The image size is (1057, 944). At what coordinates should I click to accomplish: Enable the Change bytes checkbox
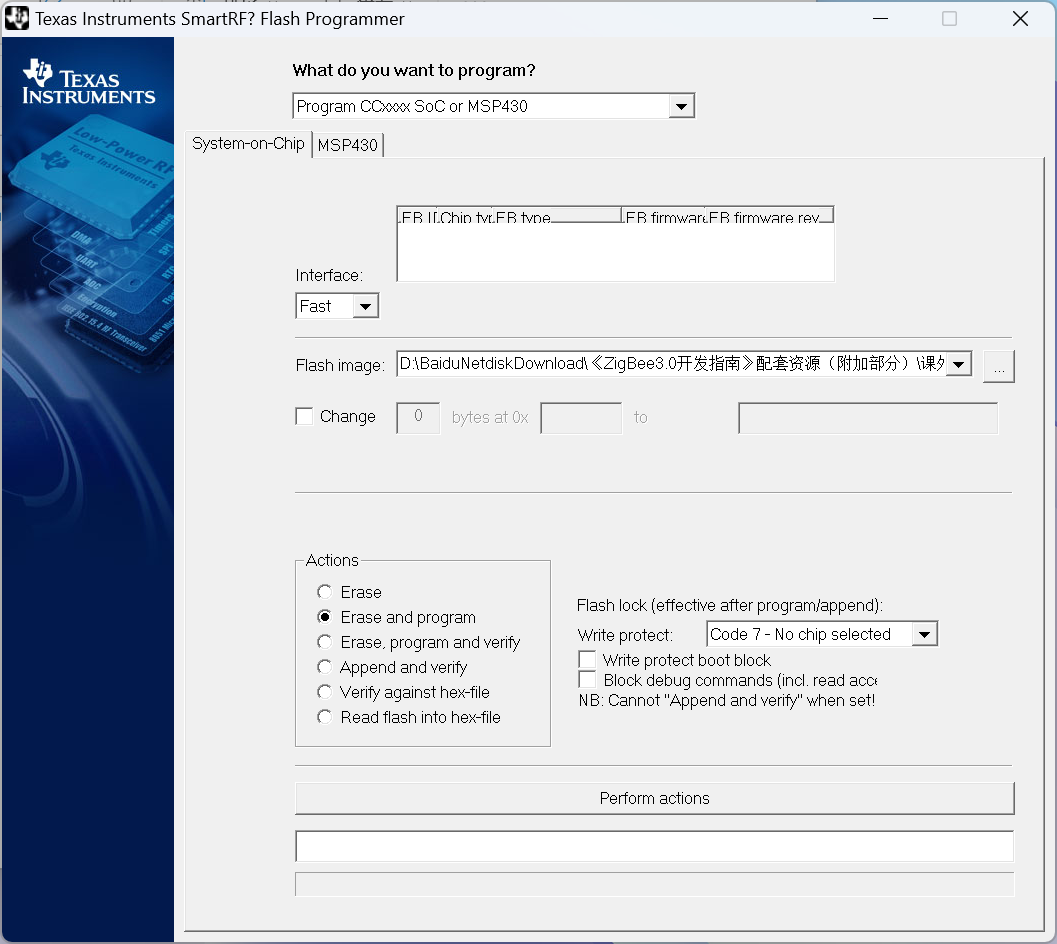tap(305, 416)
